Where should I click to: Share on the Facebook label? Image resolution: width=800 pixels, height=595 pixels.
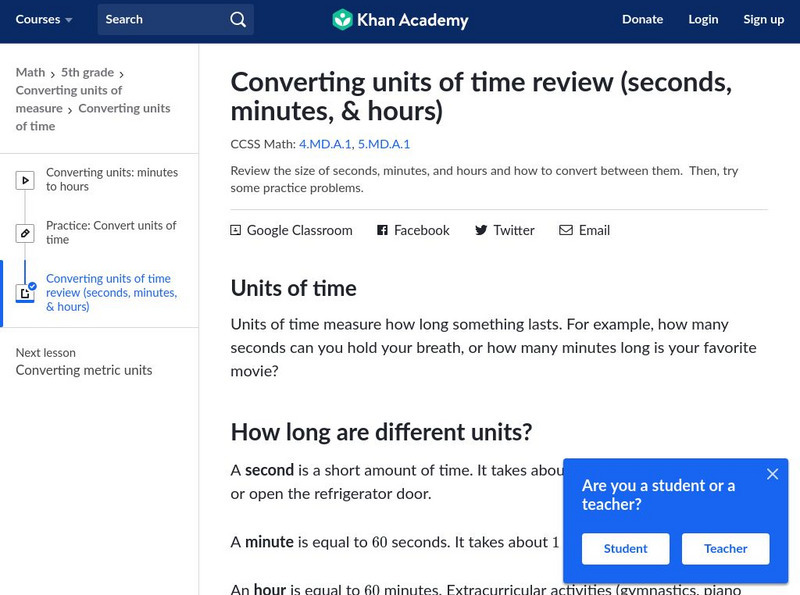tap(421, 230)
